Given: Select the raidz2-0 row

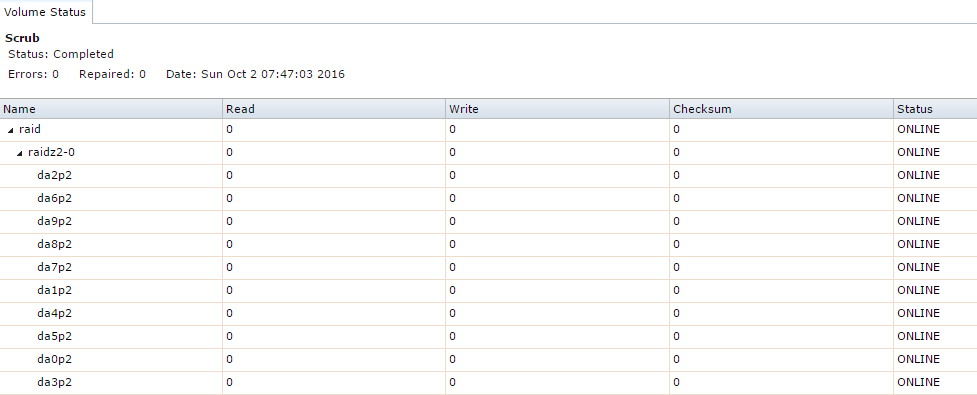Looking at the screenshot, I should [x=488, y=153].
